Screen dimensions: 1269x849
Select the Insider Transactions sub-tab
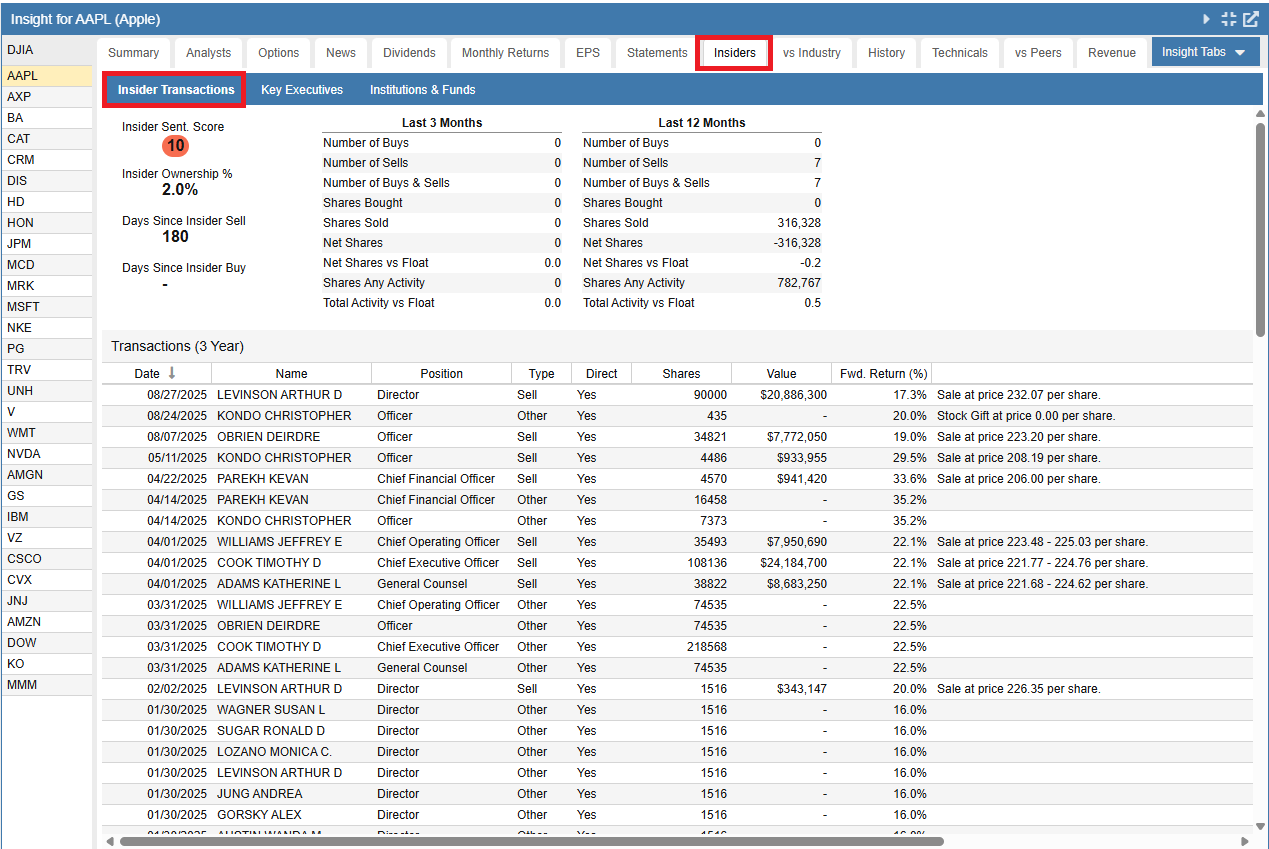coord(176,90)
